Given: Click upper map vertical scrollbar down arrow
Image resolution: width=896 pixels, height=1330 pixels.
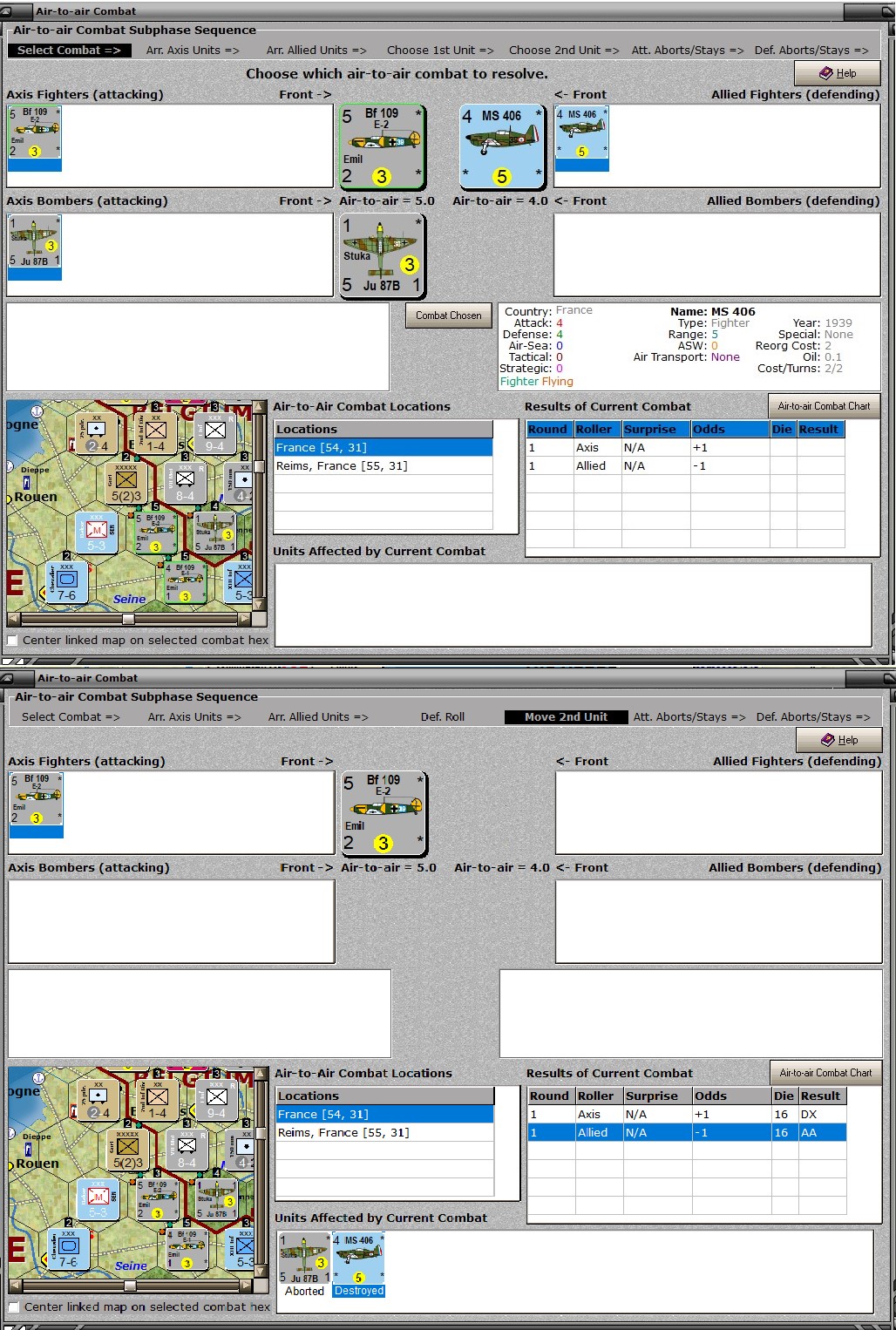Looking at the screenshot, I should tap(259, 605).
